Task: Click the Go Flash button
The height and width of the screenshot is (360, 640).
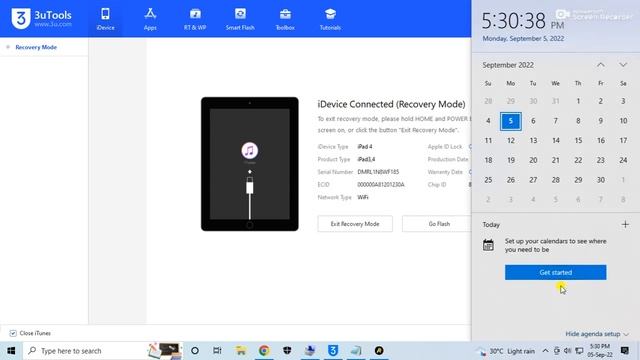Action: [439, 224]
